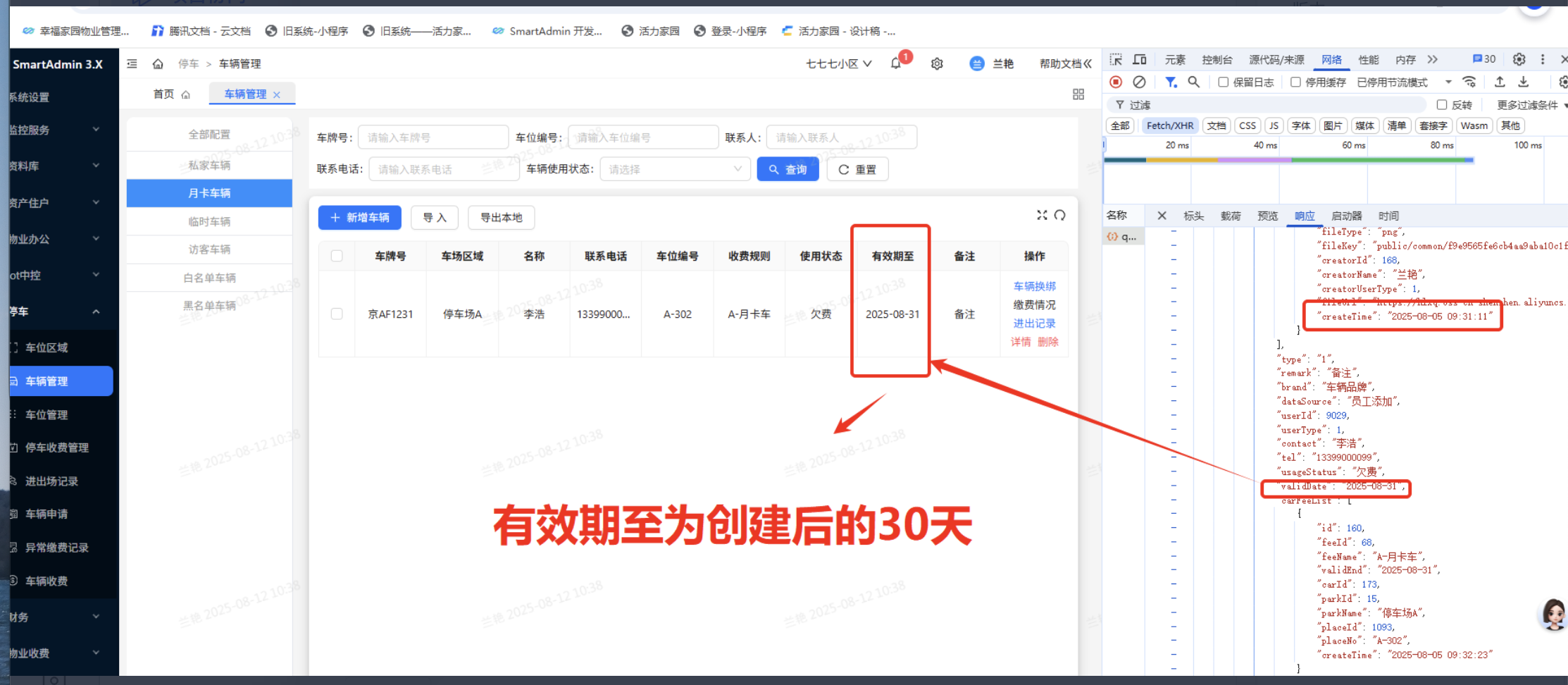Enable the 保留日志 checkbox
The image size is (1568, 685).
coord(1224,82)
